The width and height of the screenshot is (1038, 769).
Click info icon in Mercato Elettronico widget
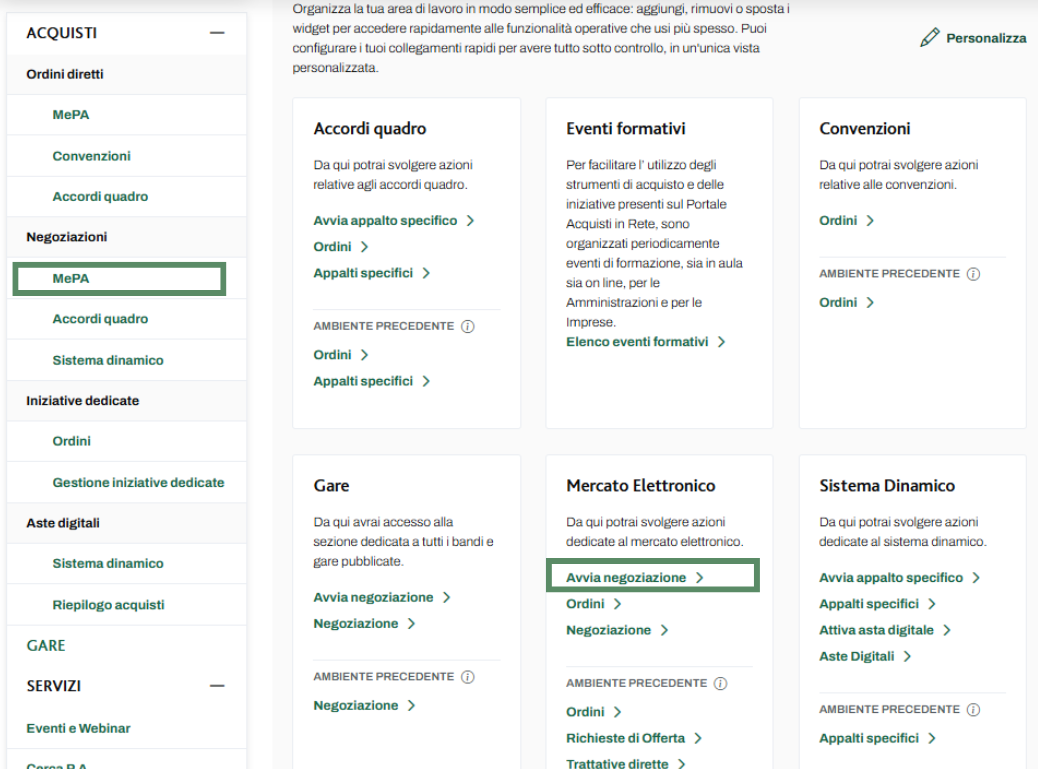(x=720, y=684)
